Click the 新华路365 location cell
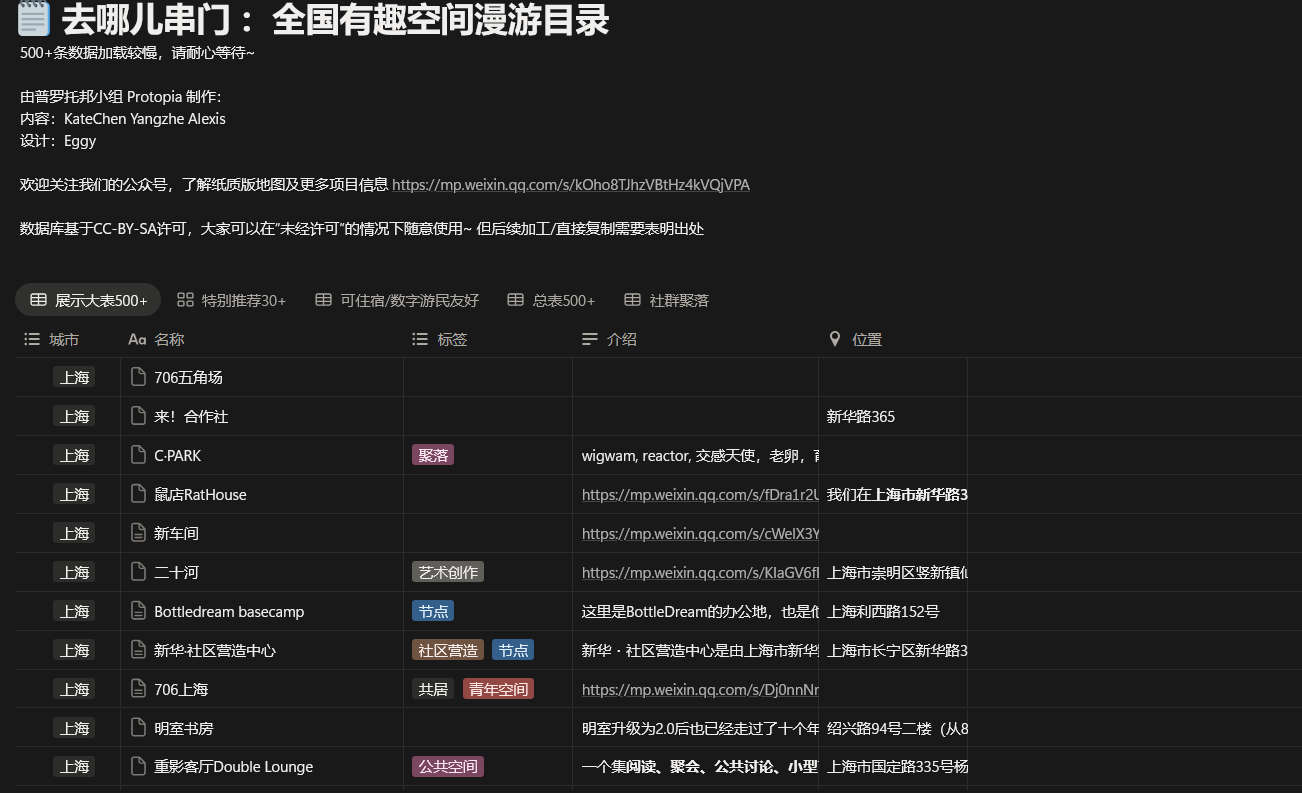The height and width of the screenshot is (793, 1302). click(893, 416)
